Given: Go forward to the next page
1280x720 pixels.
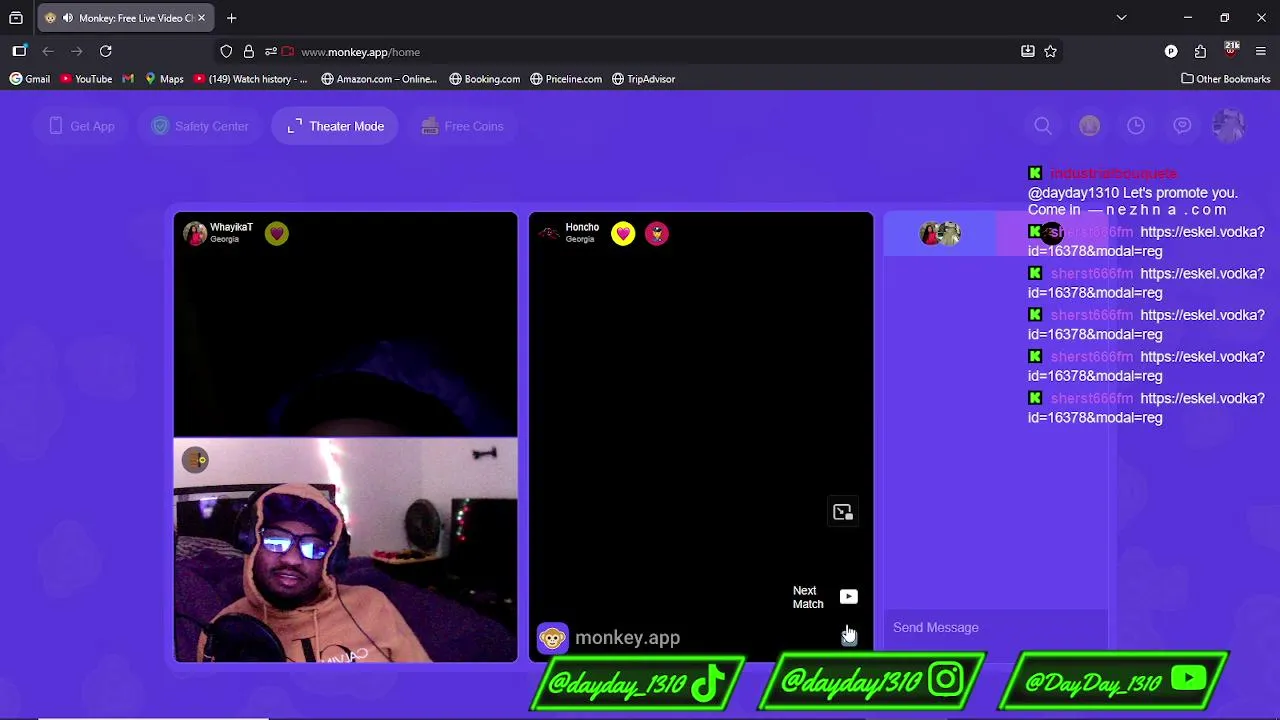Looking at the screenshot, I should pyautogui.click(x=77, y=51).
